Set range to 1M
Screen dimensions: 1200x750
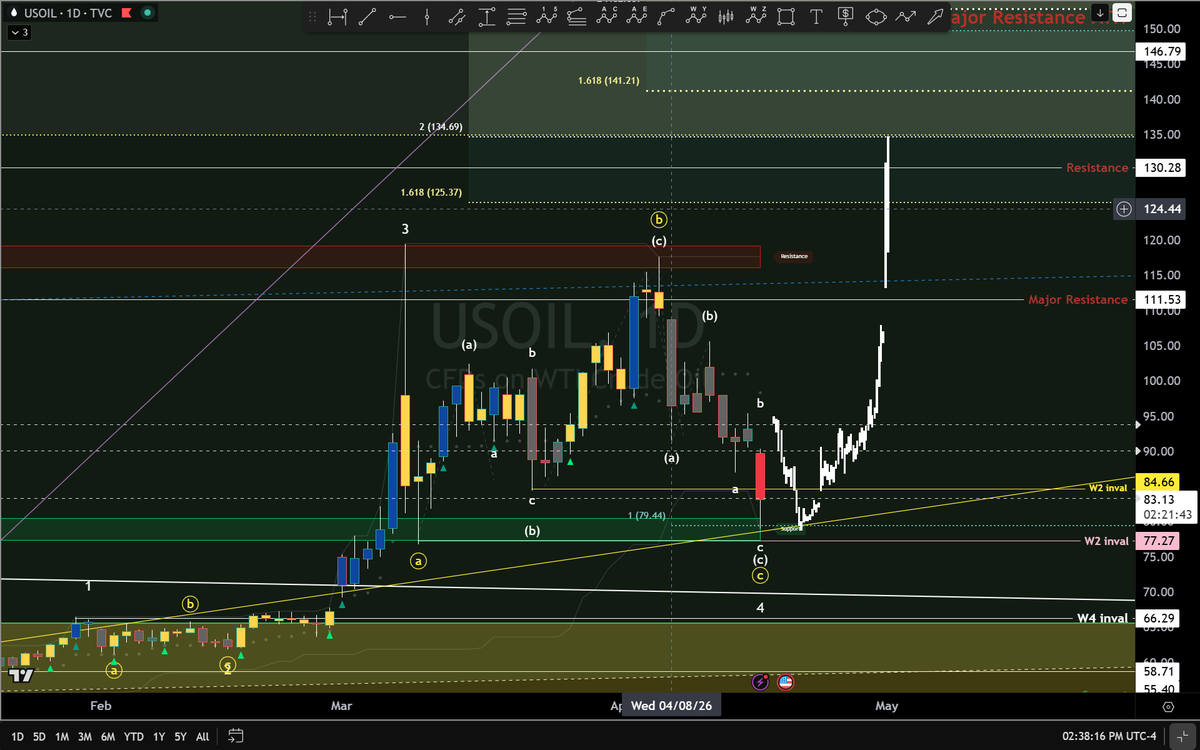(x=62, y=737)
